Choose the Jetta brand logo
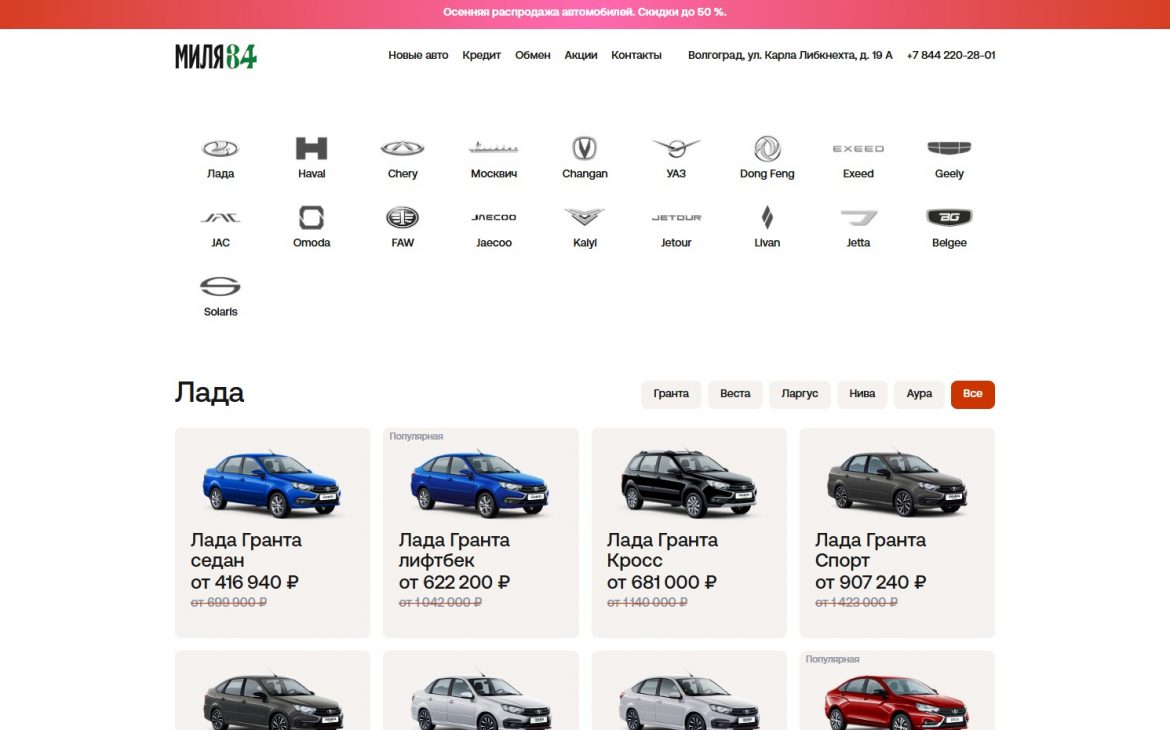1170x730 pixels. coord(858,217)
